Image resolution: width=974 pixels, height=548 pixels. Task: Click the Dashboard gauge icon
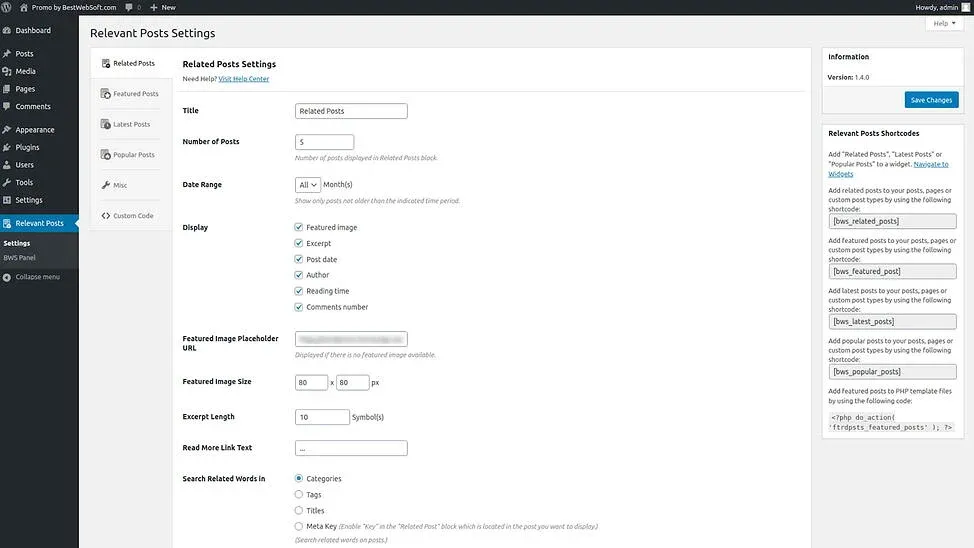(7, 30)
